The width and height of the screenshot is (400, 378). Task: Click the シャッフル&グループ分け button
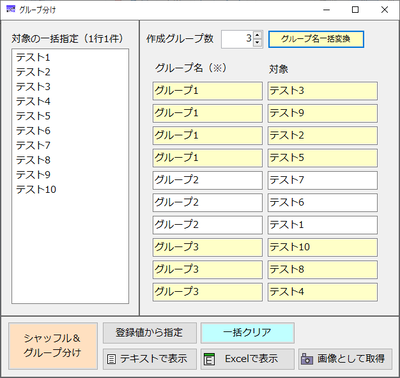pos(53,345)
